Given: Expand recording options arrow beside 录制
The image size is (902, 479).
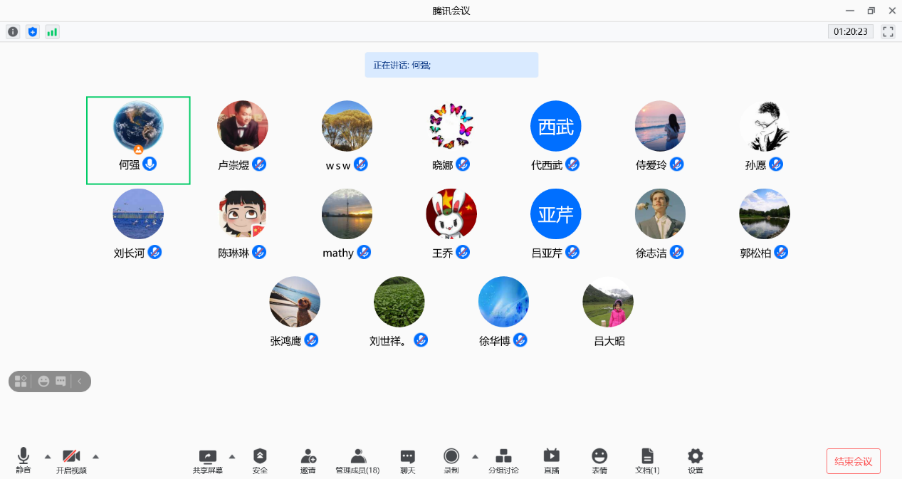Looking at the screenshot, I should pos(475,456).
